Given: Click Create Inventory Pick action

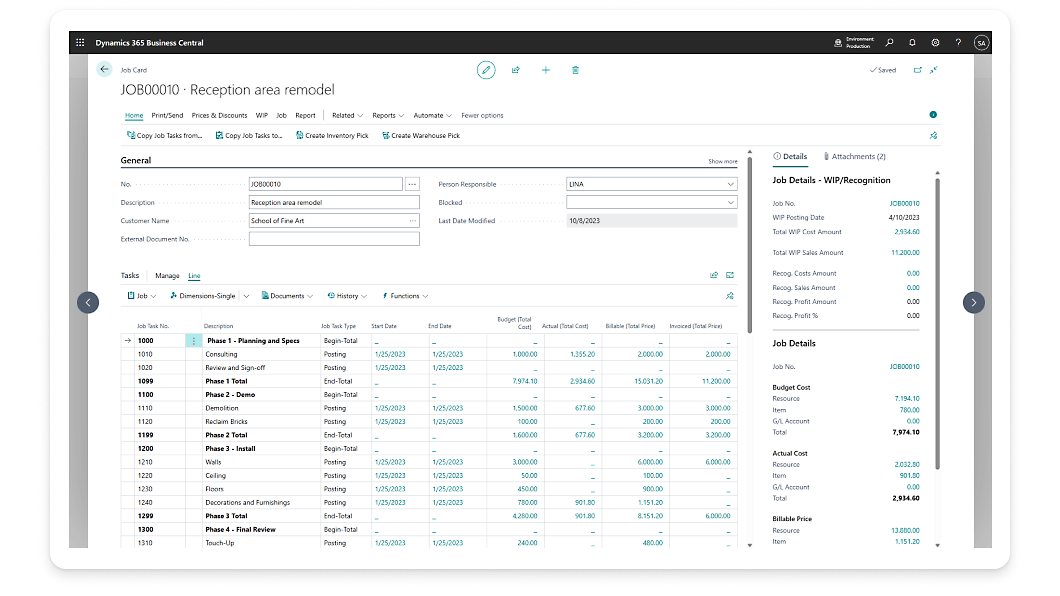Looking at the screenshot, I should tap(333, 135).
